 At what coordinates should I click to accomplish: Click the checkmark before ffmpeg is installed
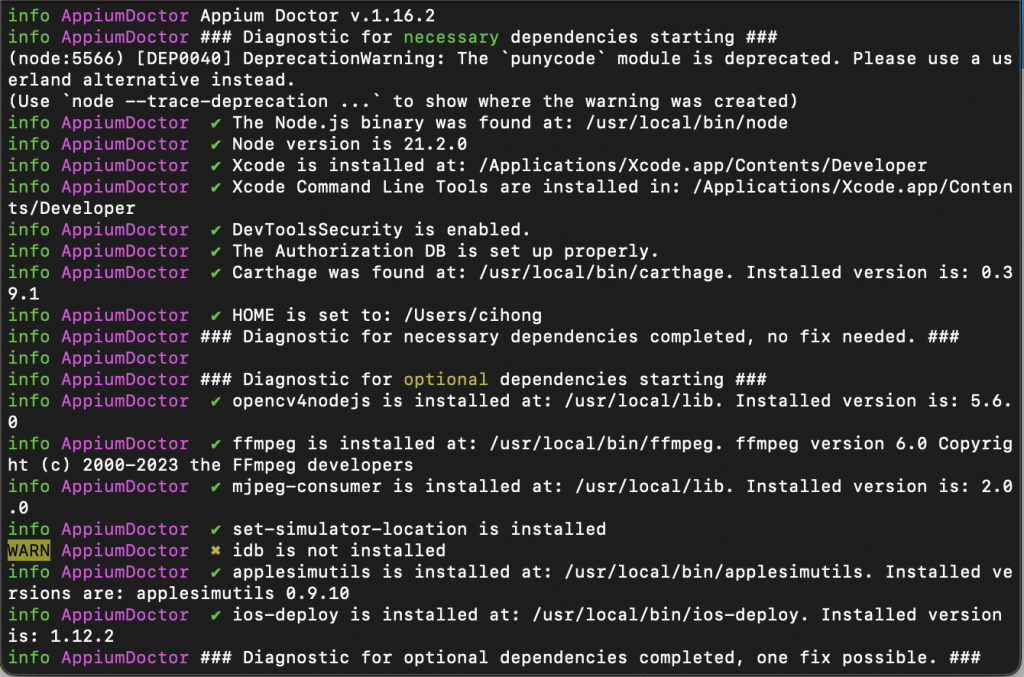tap(216, 445)
